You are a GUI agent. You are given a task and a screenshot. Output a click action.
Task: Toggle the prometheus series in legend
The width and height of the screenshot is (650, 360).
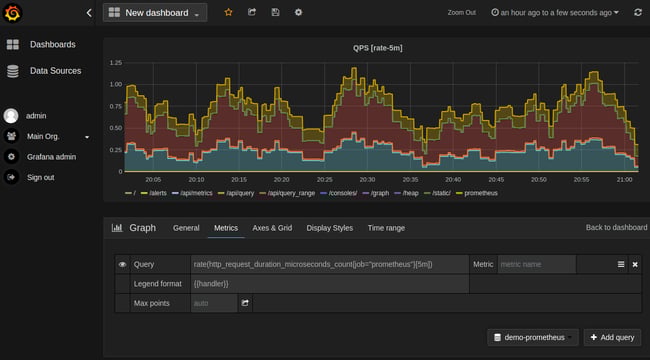point(477,193)
